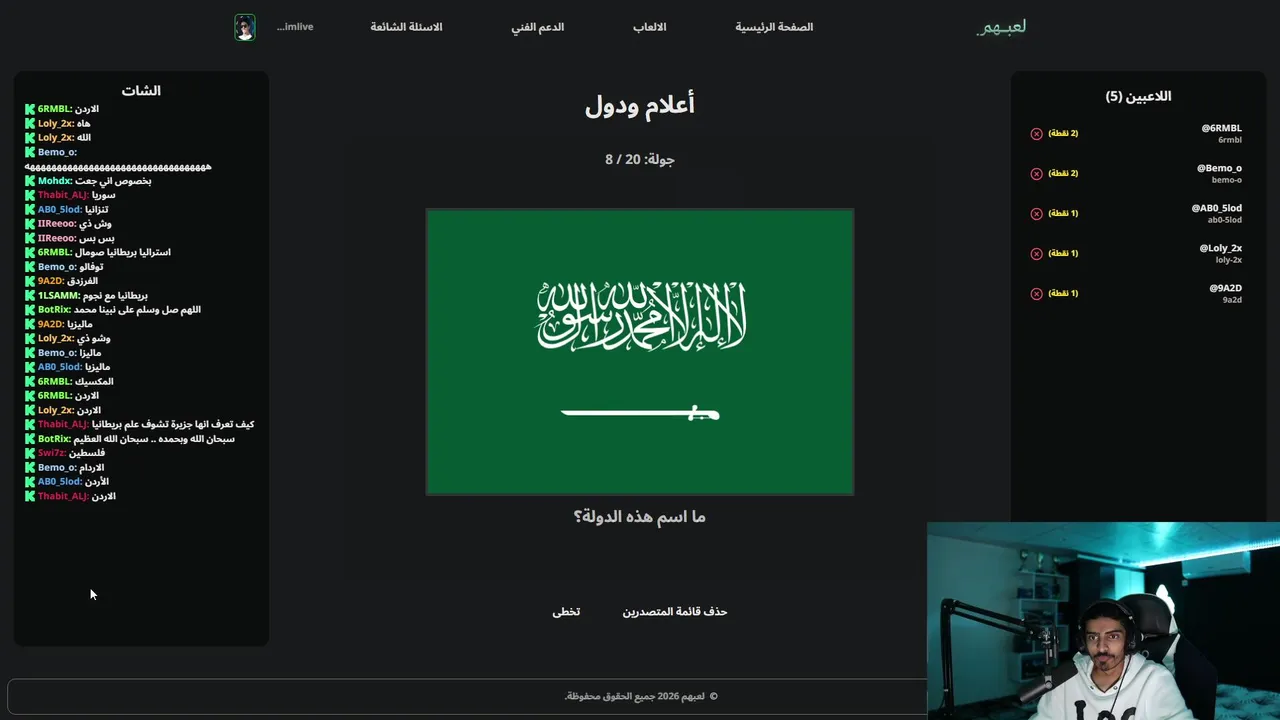Open the الدعم الفني support menu item
Viewport: 1280px width, 720px height.
pyautogui.click(x=538, y=27)
